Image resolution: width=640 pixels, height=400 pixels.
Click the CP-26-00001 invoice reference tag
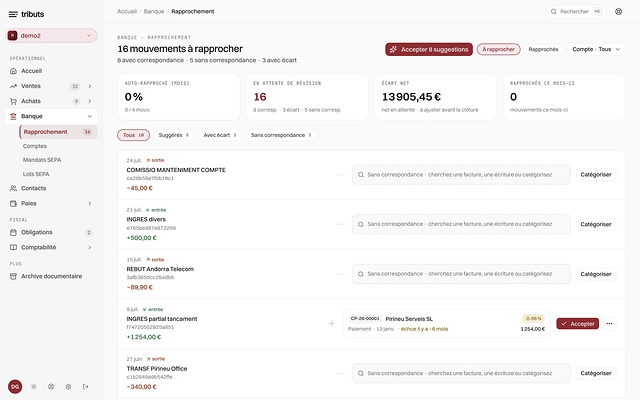[365, 318]
